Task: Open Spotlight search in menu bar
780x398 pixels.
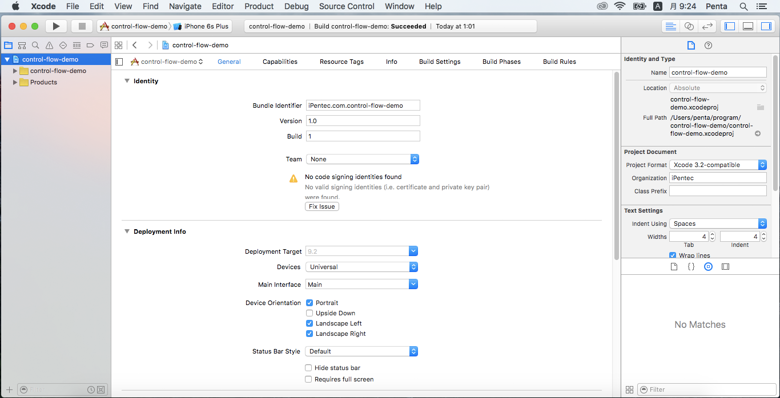Action: coord(743,6)
